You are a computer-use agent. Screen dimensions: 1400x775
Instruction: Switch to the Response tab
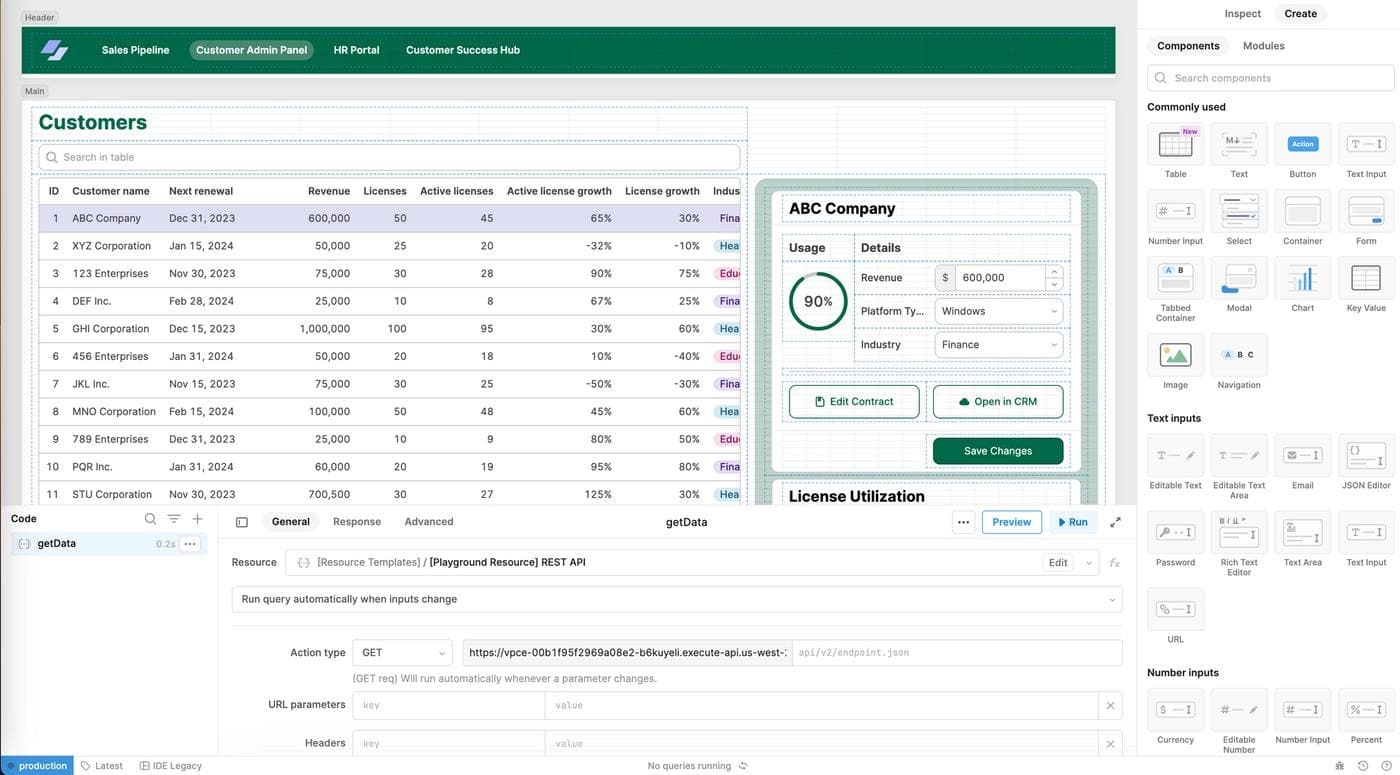click(357, 519)
